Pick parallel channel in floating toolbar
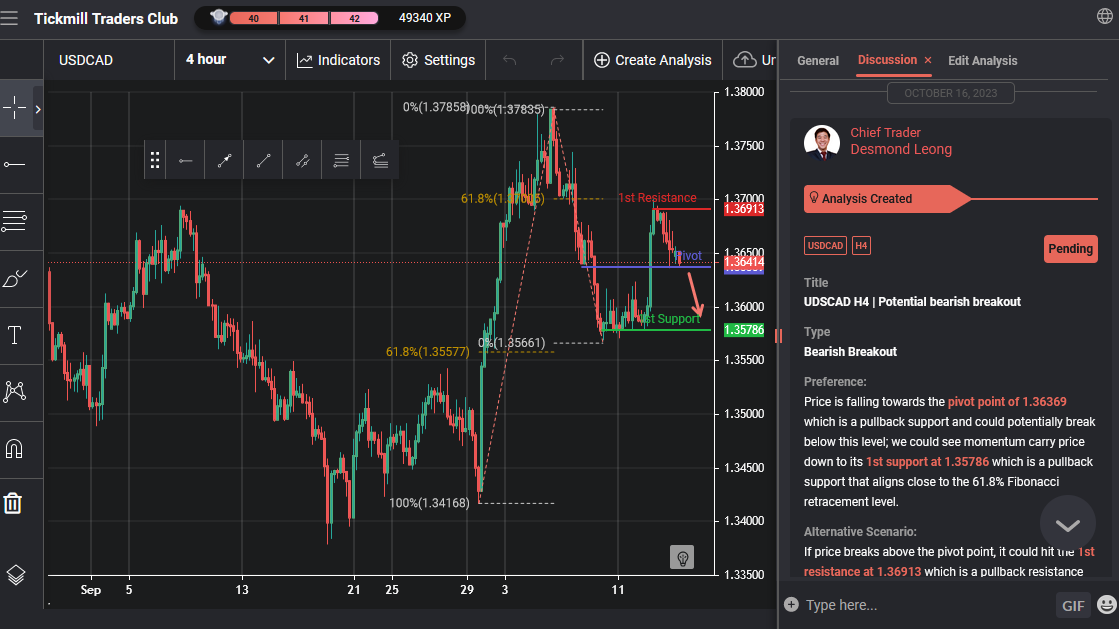 341,161
